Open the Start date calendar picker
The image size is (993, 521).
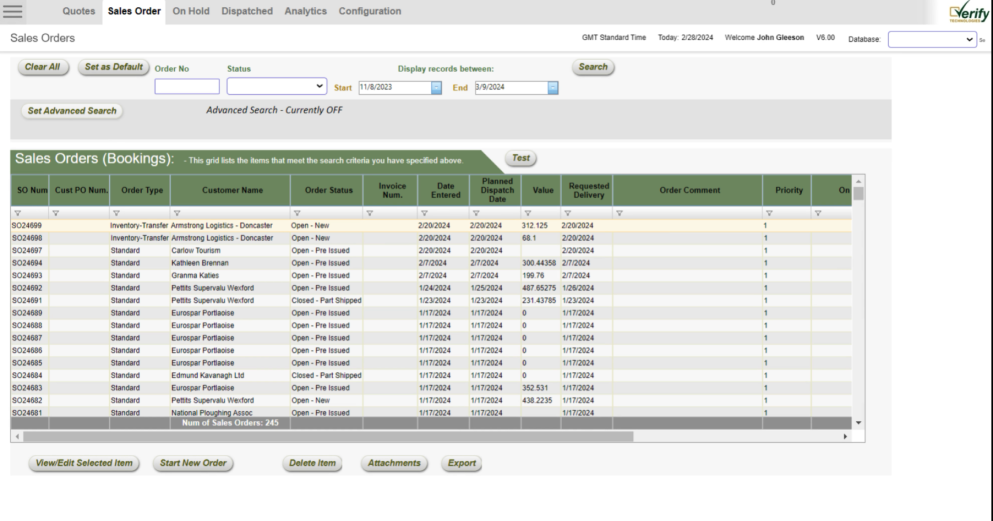[436, 88]
